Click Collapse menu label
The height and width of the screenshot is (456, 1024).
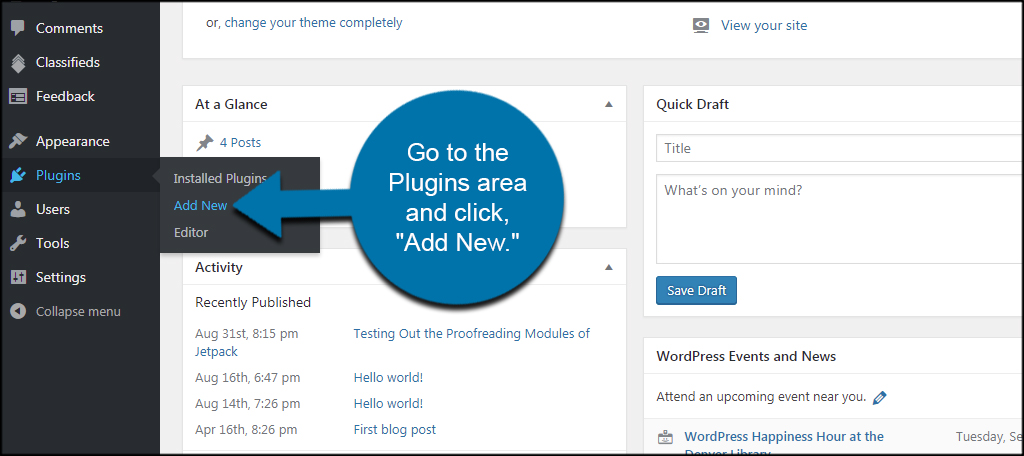click(x=78, y=312)
